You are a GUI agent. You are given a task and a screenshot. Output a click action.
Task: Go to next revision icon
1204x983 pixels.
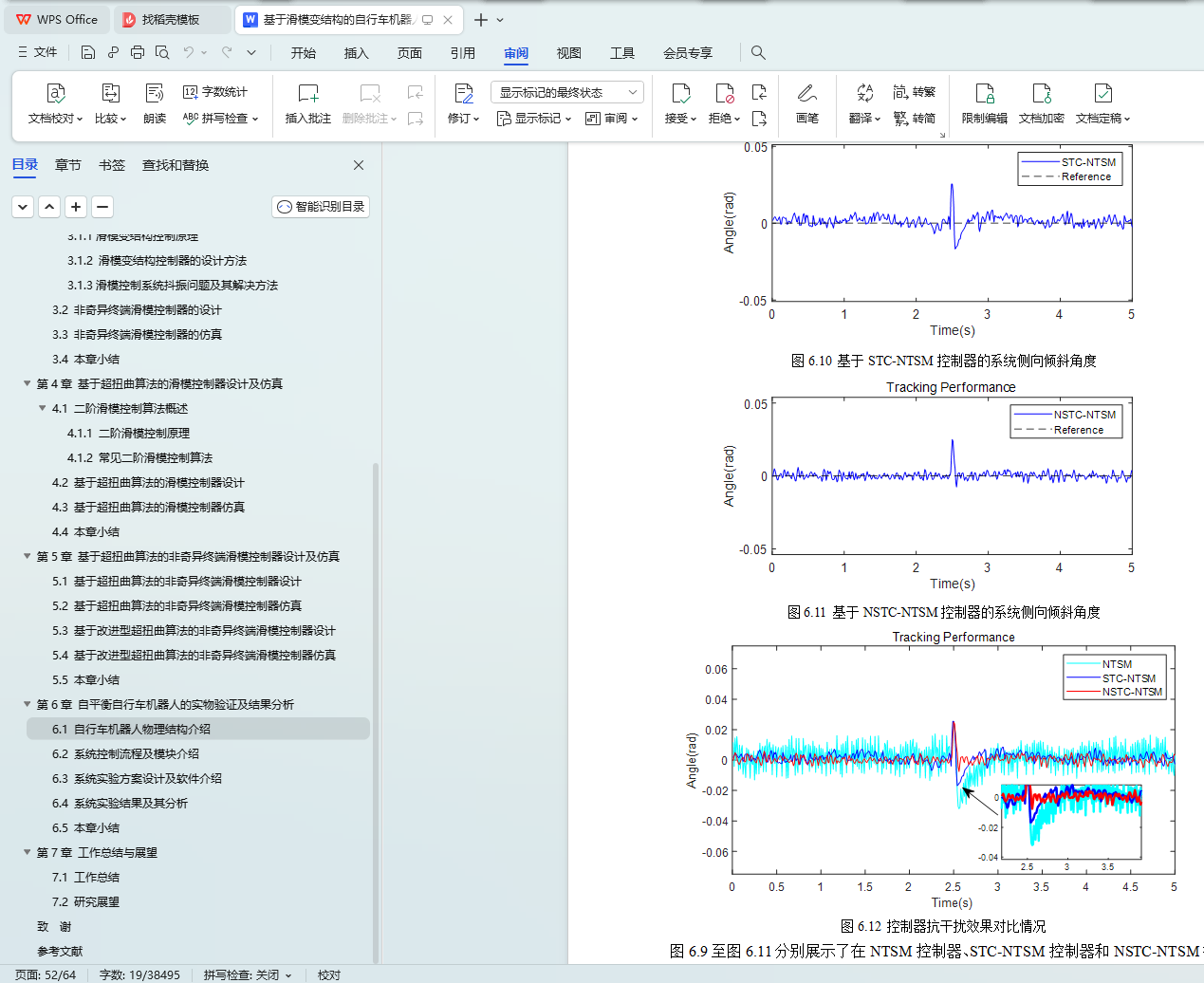(759, 119)
